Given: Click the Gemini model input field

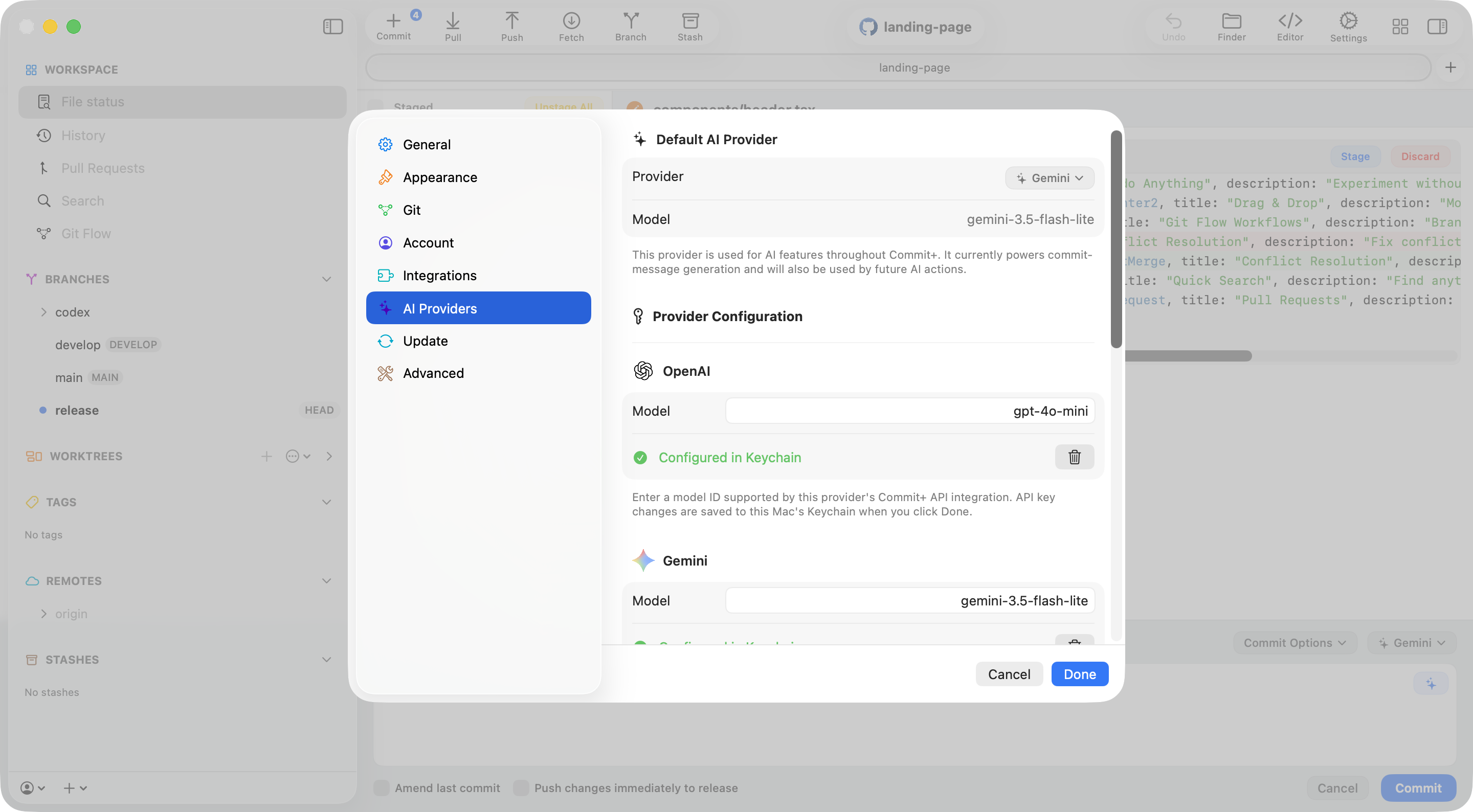Looking at the screenshot, I should point(910,600).
